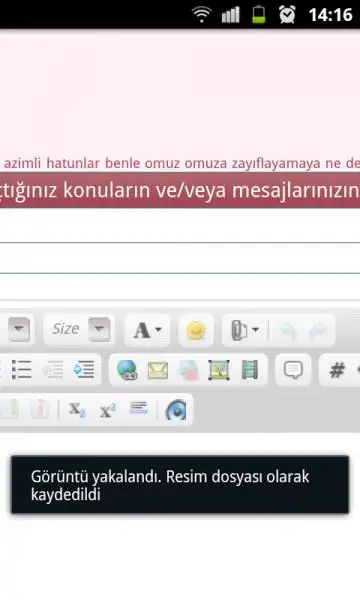This screenshot has width=360, height=600.
Task: Open the paperclip attachments dropdown
Action: (x=245, y=330)
